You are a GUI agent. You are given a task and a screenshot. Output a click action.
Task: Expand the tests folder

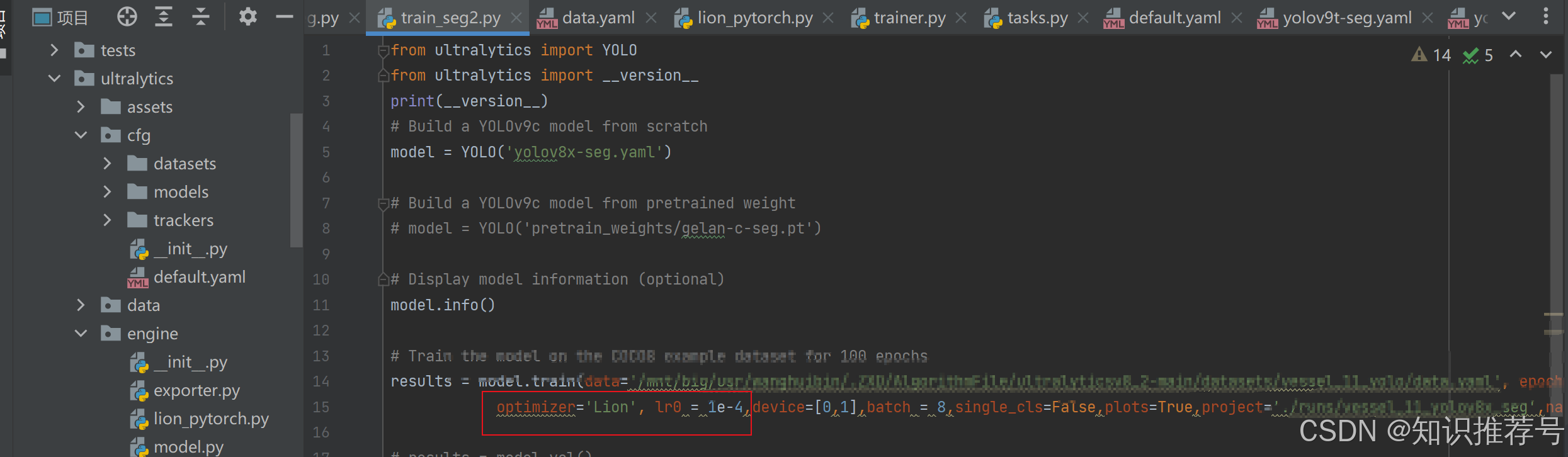54,50
